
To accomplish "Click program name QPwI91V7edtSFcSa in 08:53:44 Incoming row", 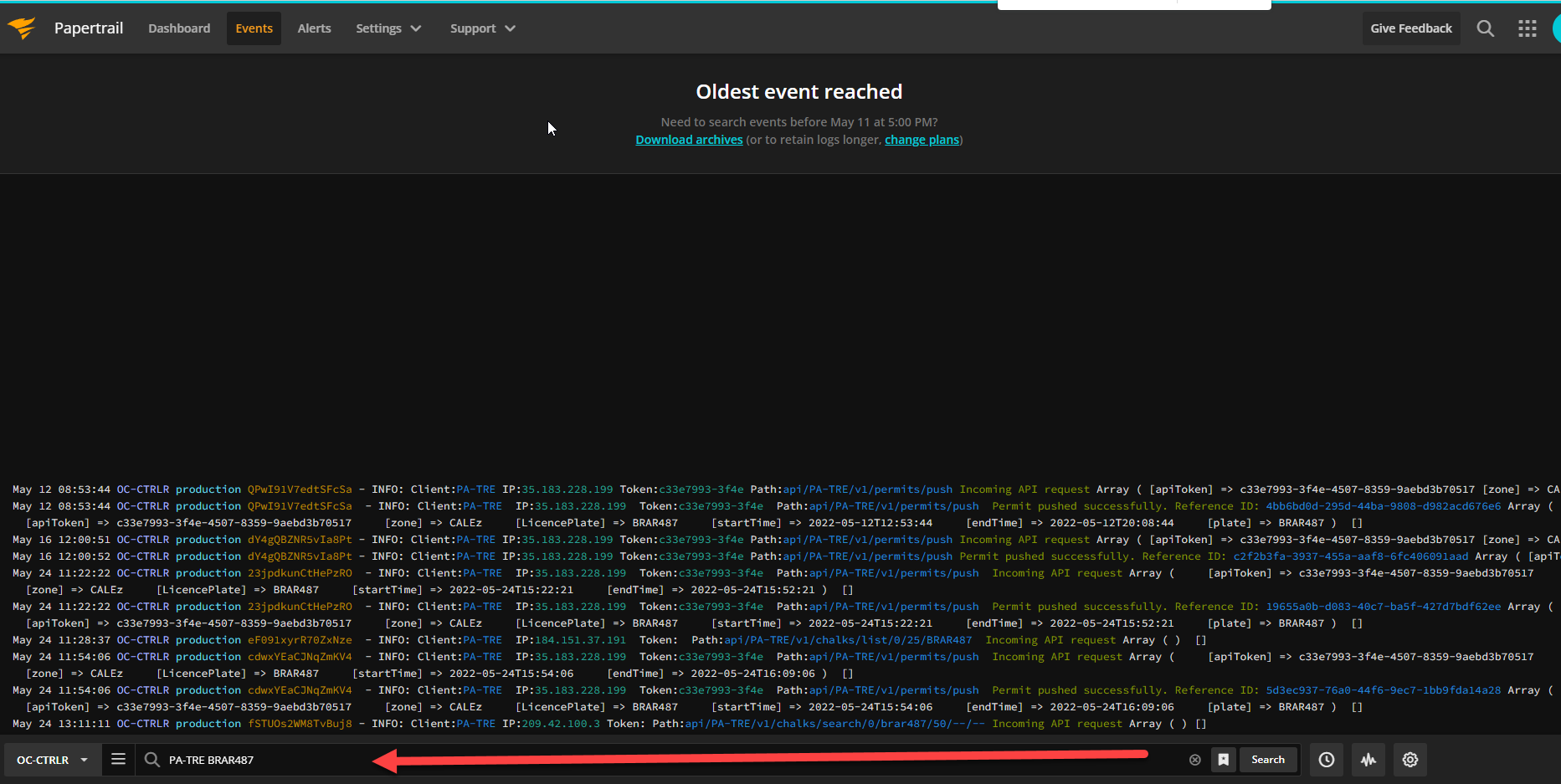I will [x=300, y=489].
